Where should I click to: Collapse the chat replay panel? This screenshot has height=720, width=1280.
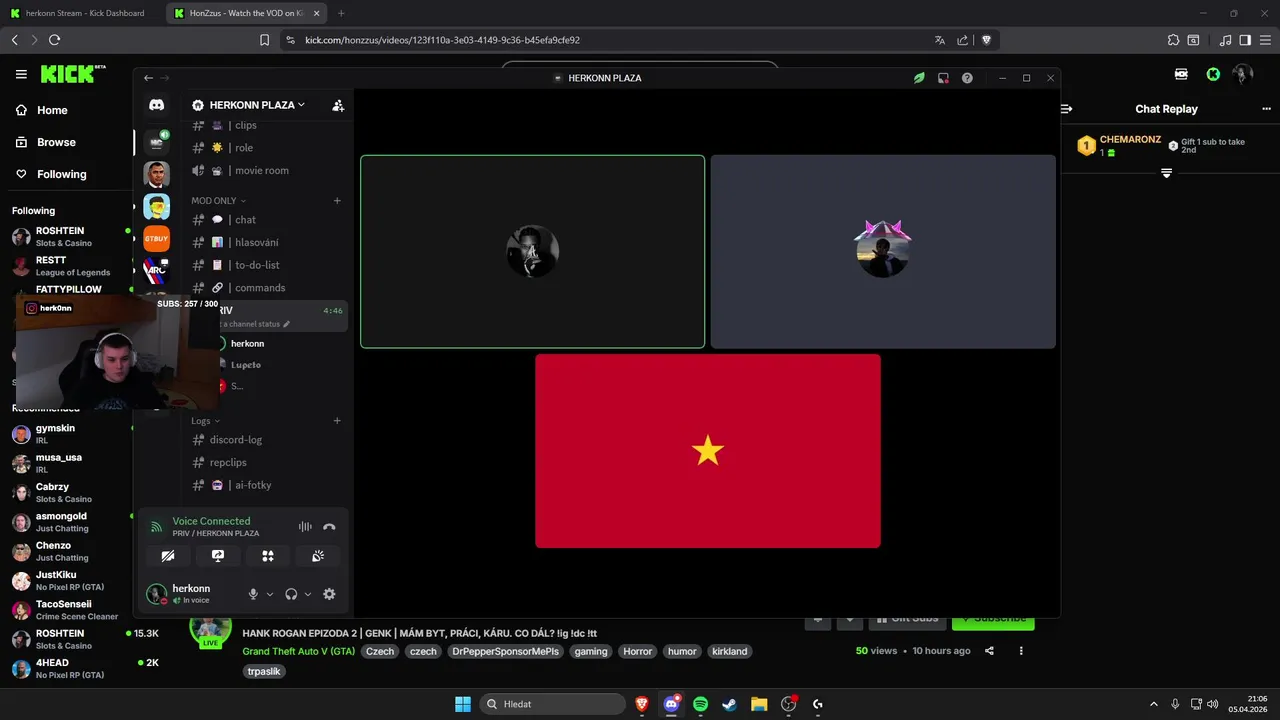point(1066,109)
